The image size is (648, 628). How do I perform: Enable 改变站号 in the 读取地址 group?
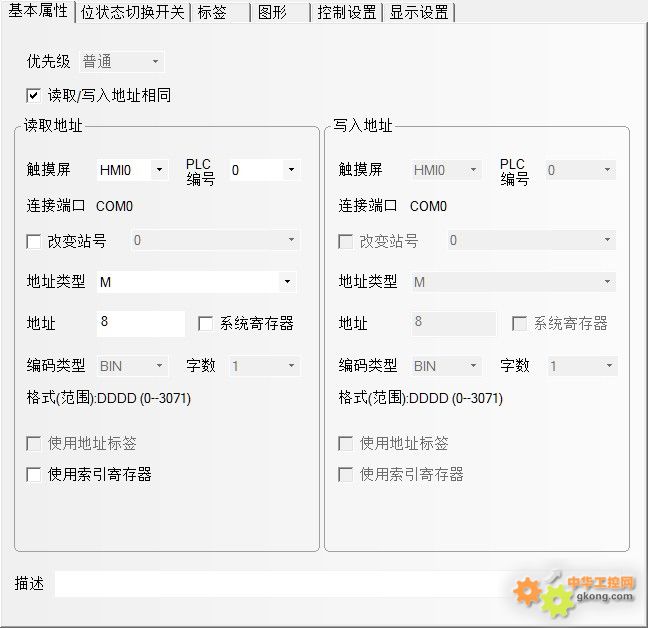34,241
